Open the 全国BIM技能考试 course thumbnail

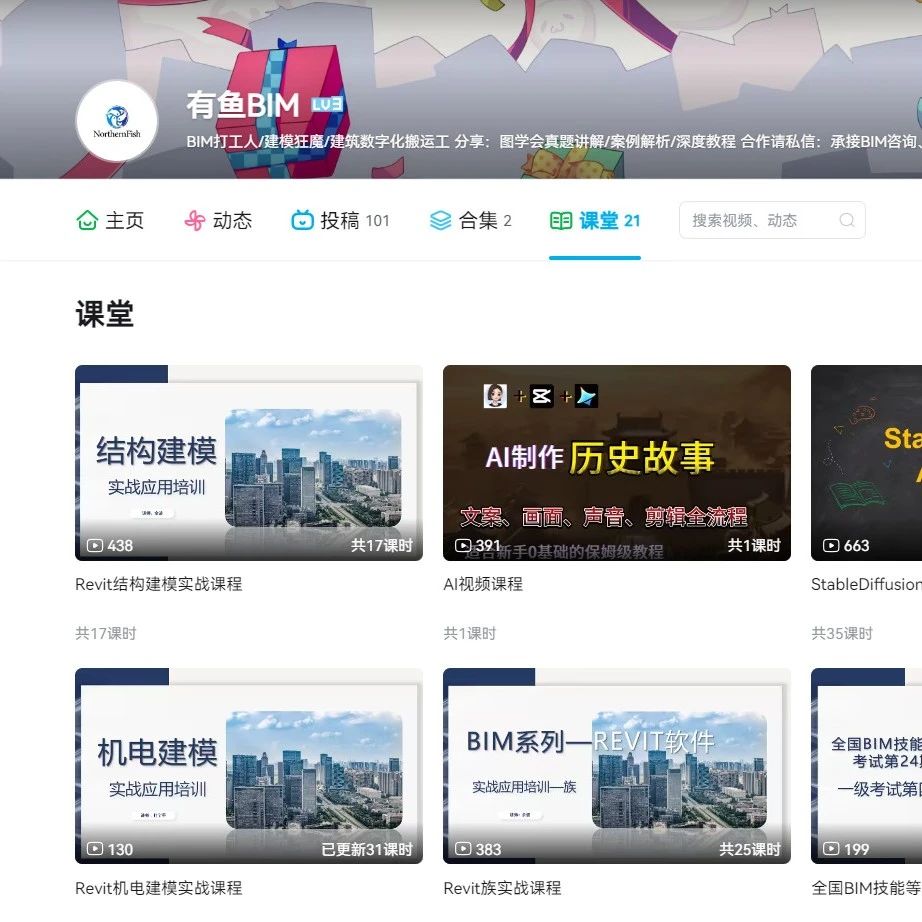(867, 766)
